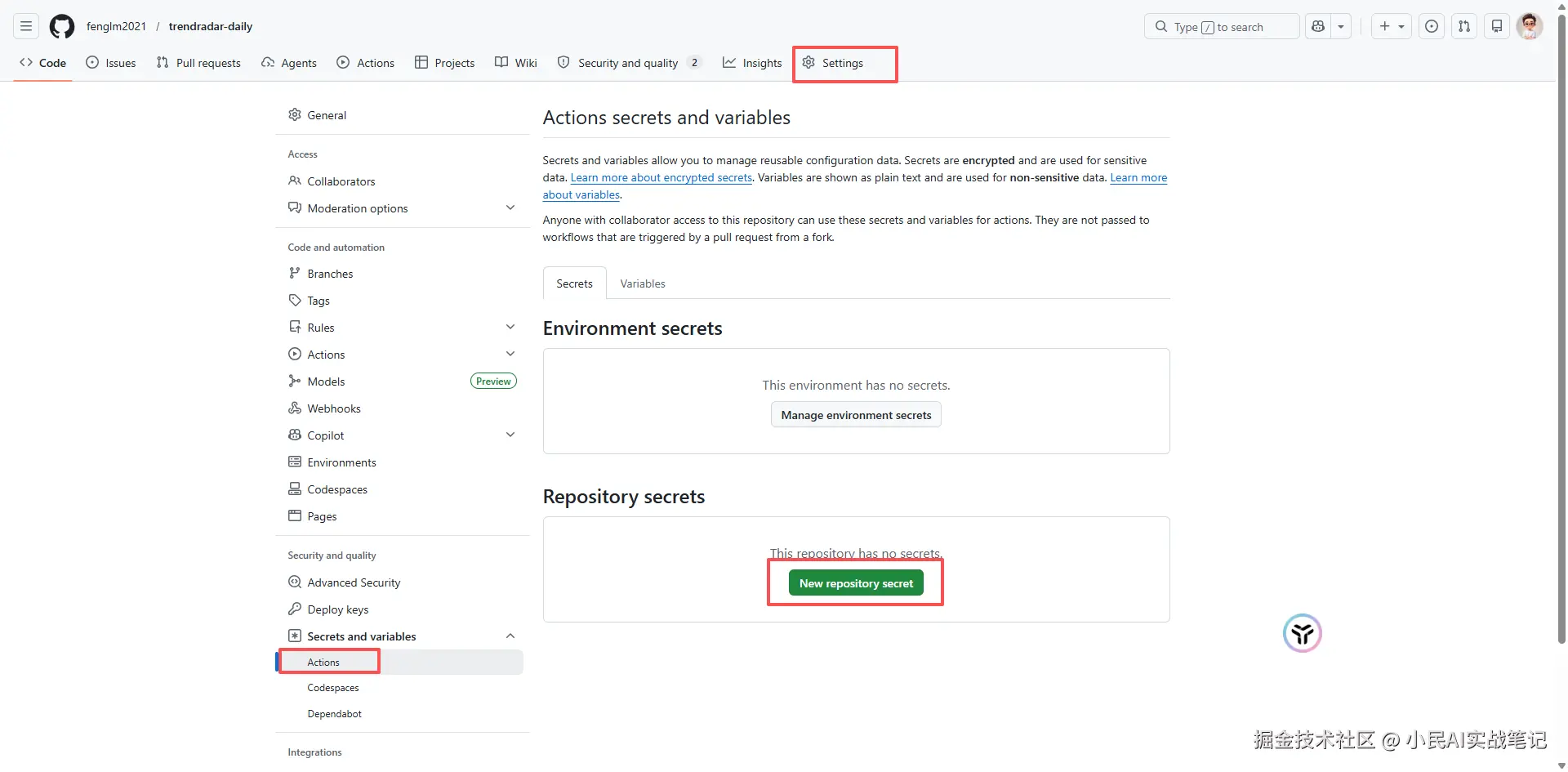
Task: Open the Insights repository tab
Action: [x=752, y=63]
